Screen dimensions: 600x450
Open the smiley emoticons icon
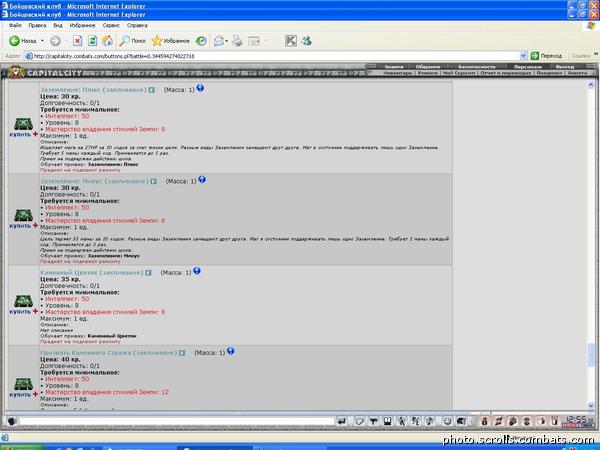pos(447,421)
